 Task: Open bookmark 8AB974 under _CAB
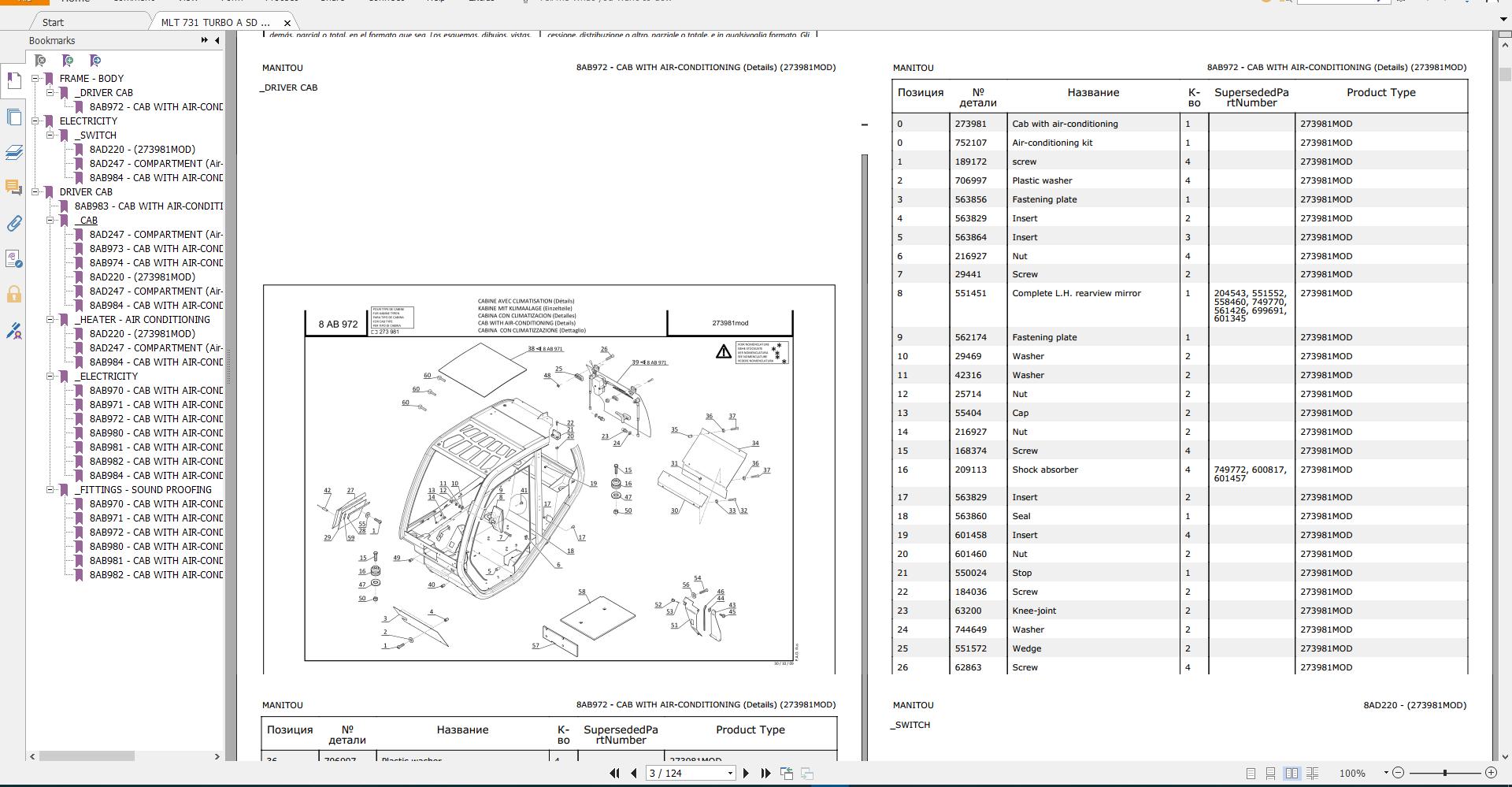point(156,262)
